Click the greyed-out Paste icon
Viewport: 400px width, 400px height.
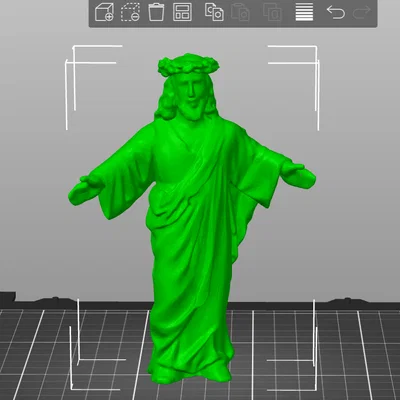coord(240,12)
